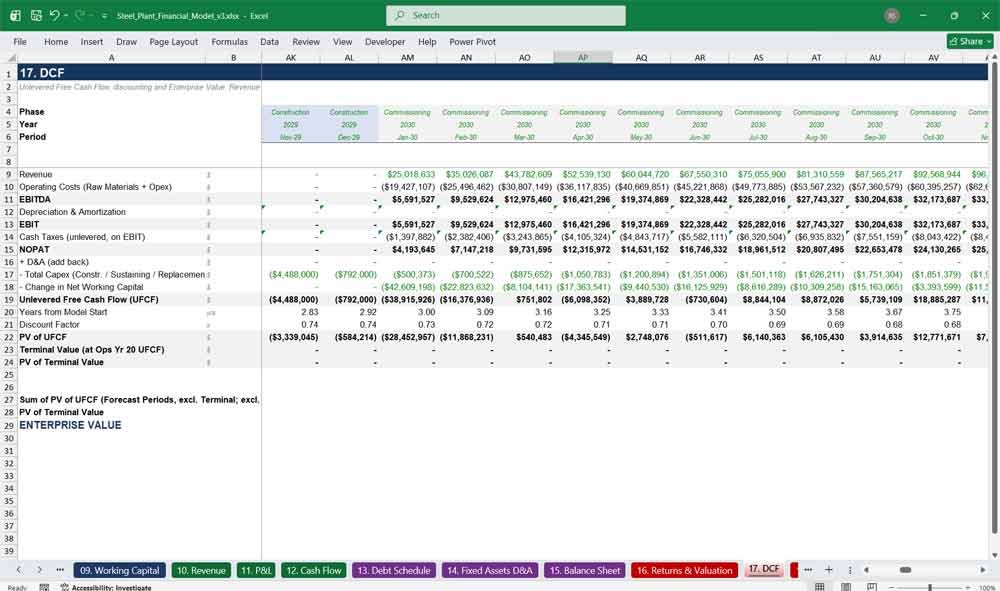The height and width of the screenshot is (591, 1000).
Task: Open the Data ribbon tab
Action: point(269,41)
